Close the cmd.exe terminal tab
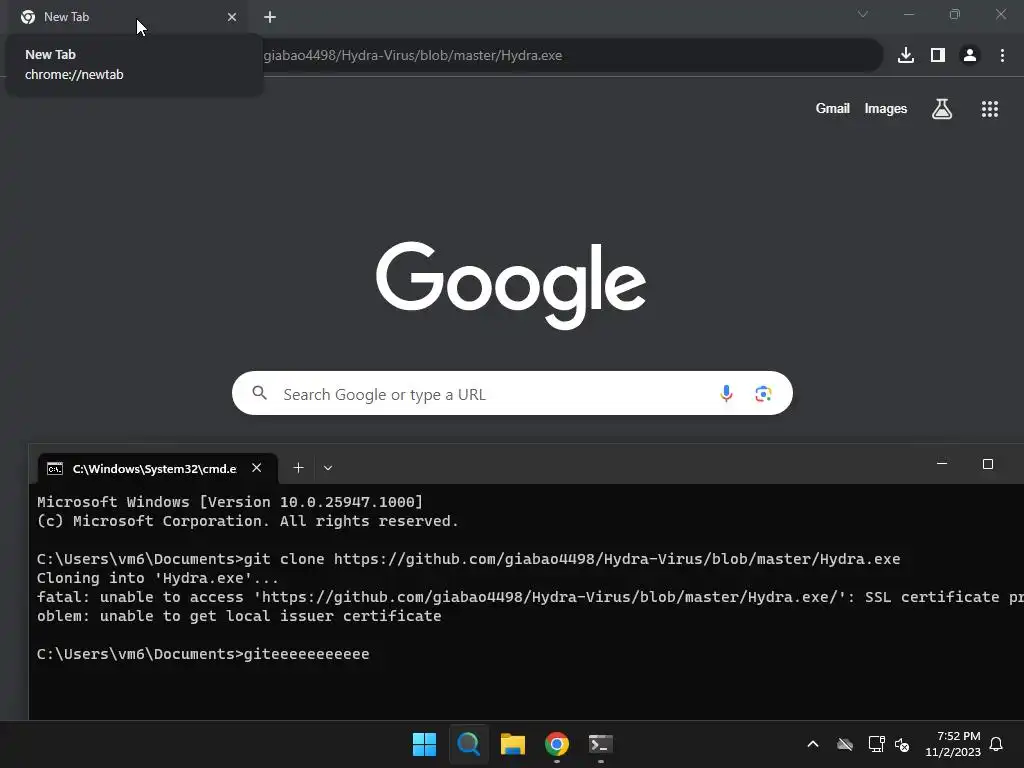 click(x=257, y=468)
